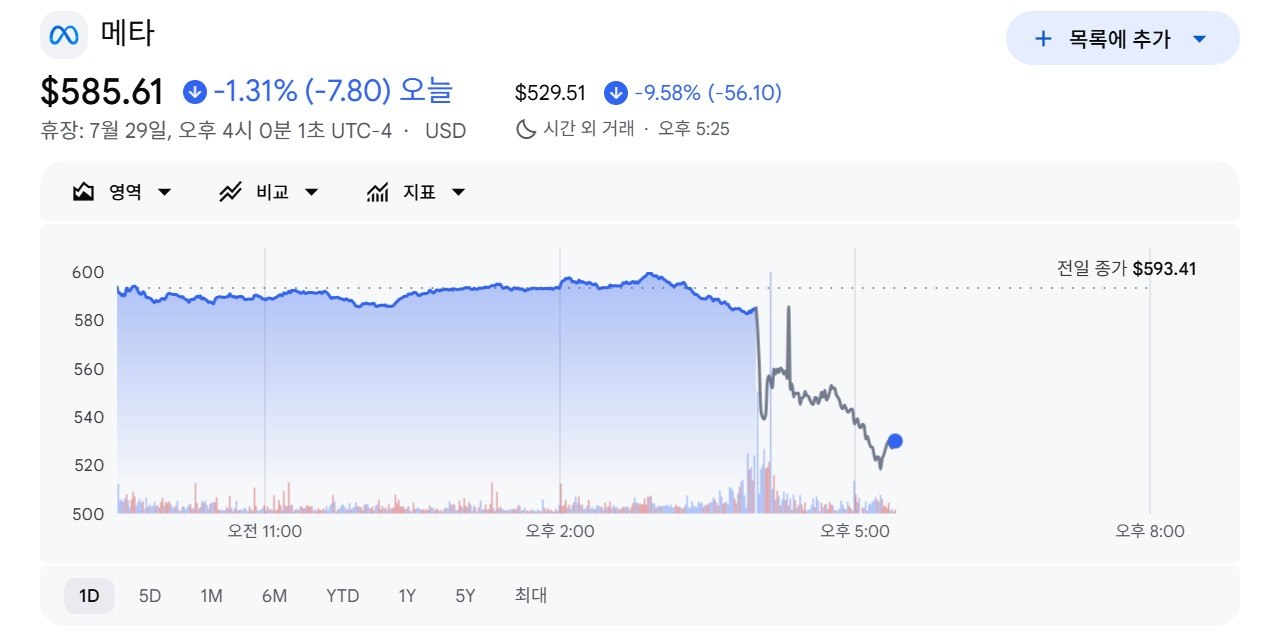The width and height of the screenshot is (1276, 636).
Task: Show the 최대 maximum range
Action: tap(531, 596)
